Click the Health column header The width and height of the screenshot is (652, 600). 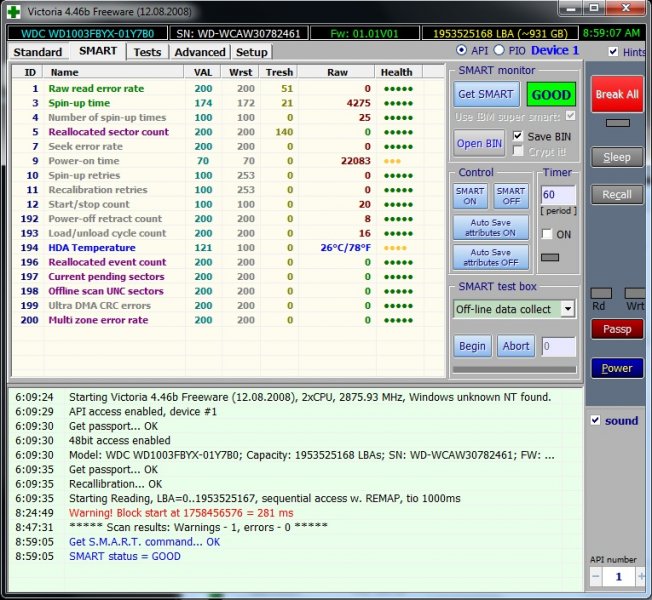398,72
